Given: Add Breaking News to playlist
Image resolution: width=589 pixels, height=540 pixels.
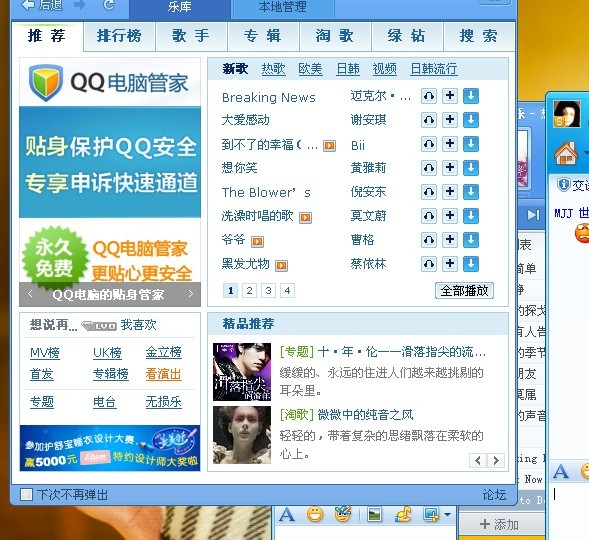Looking at the screenshot, I should (x=450, y=97).
